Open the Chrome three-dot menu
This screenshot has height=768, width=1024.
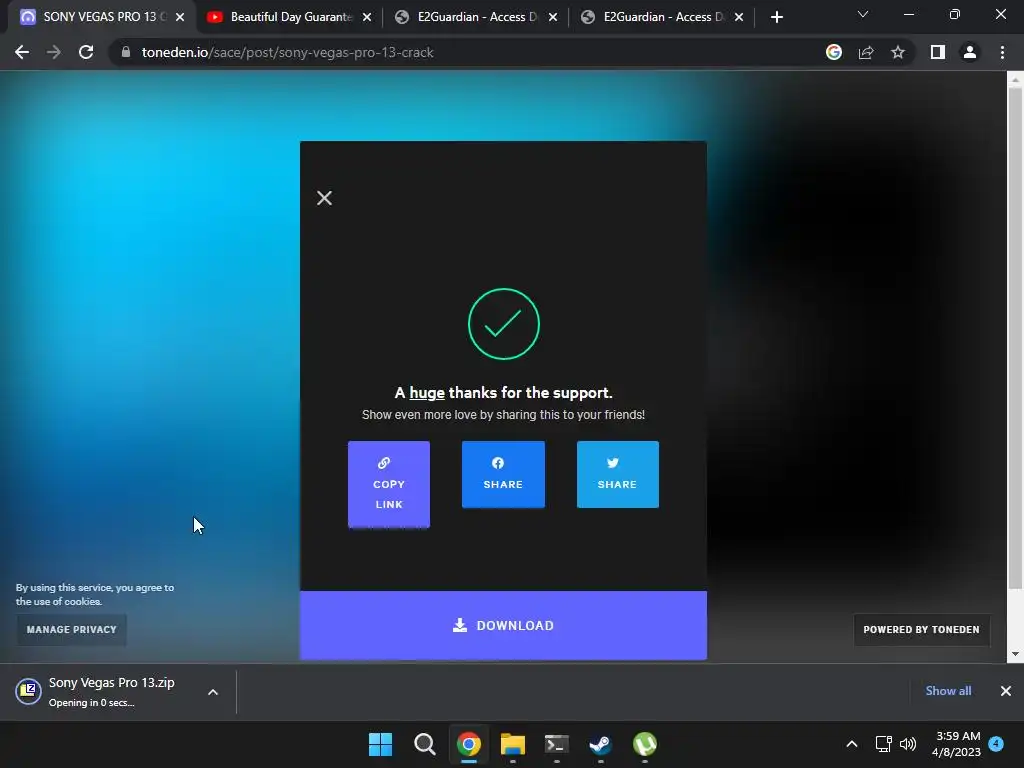click(1002, 52)
